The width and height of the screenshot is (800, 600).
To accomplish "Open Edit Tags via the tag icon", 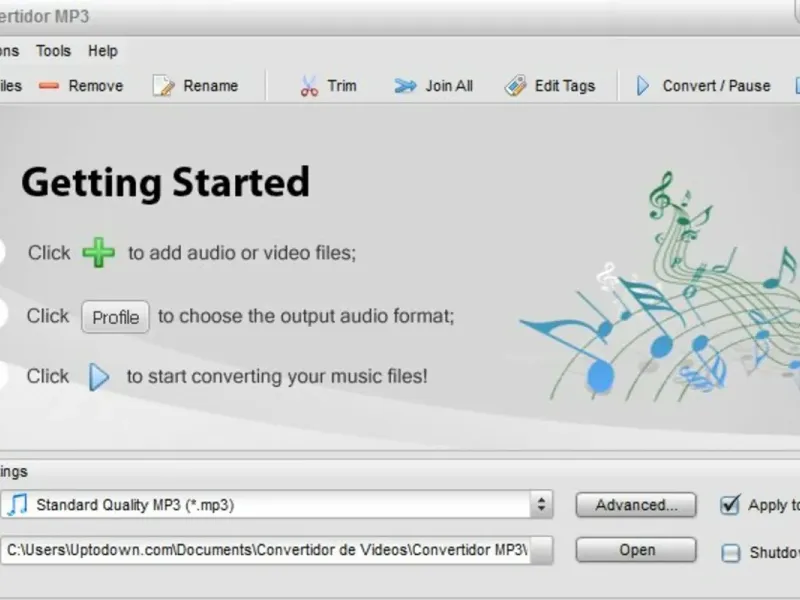I will point(515,86).
